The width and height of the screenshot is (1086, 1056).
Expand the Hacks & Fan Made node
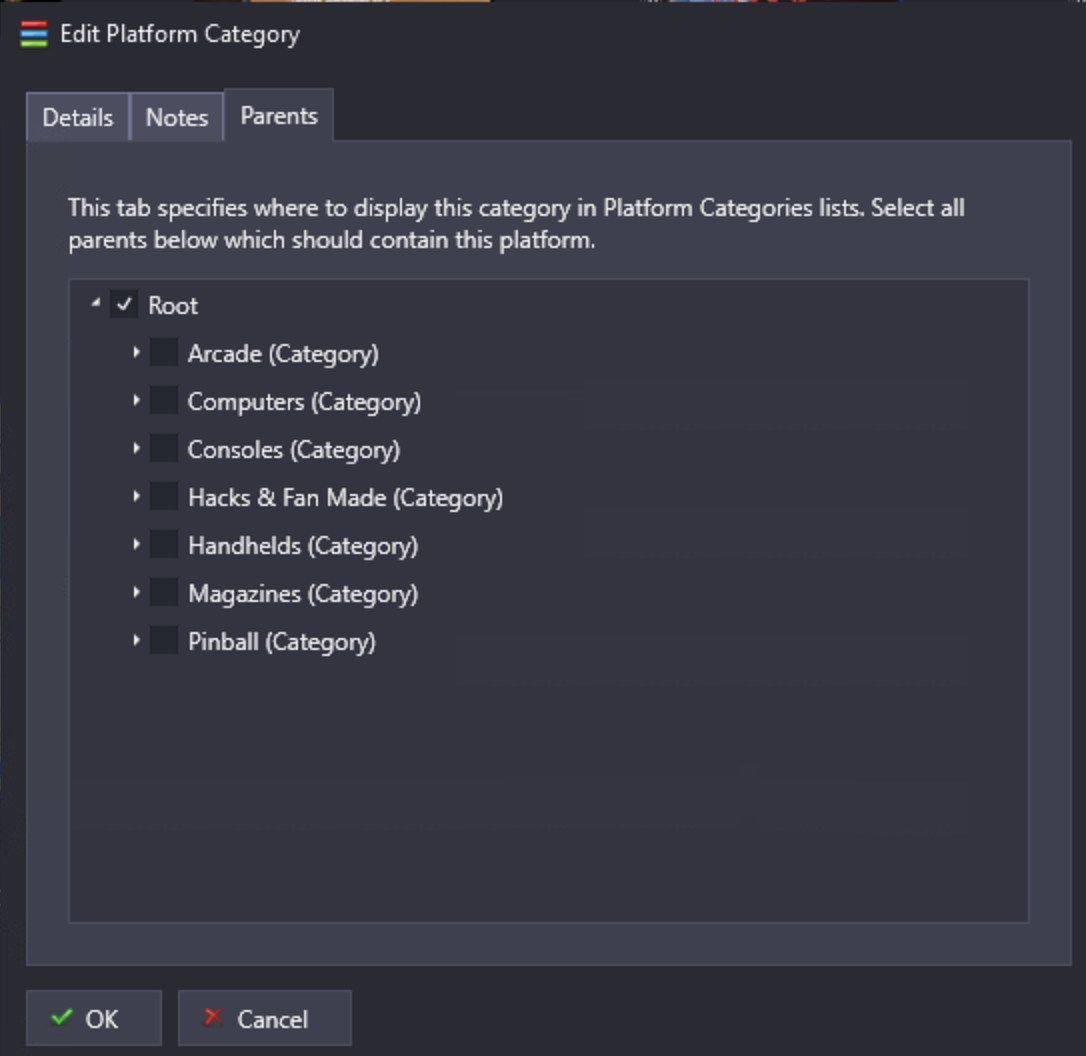[136, 496]
